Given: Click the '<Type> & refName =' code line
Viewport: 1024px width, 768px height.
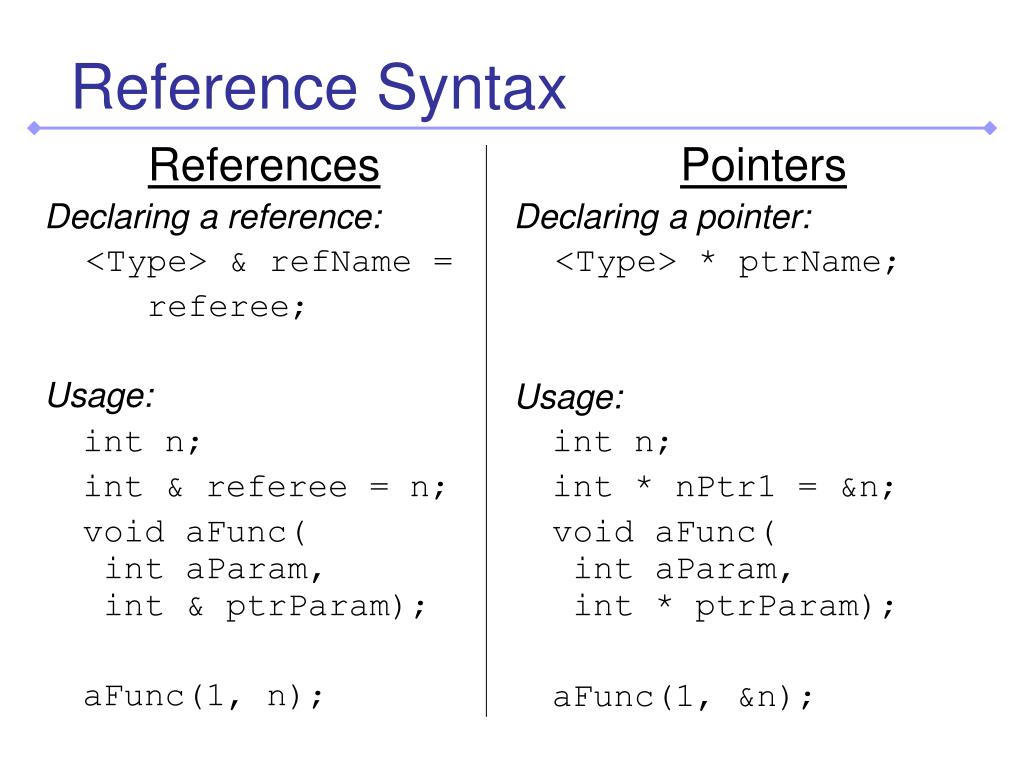Looking at the screenshot, I should pos(270,263).
